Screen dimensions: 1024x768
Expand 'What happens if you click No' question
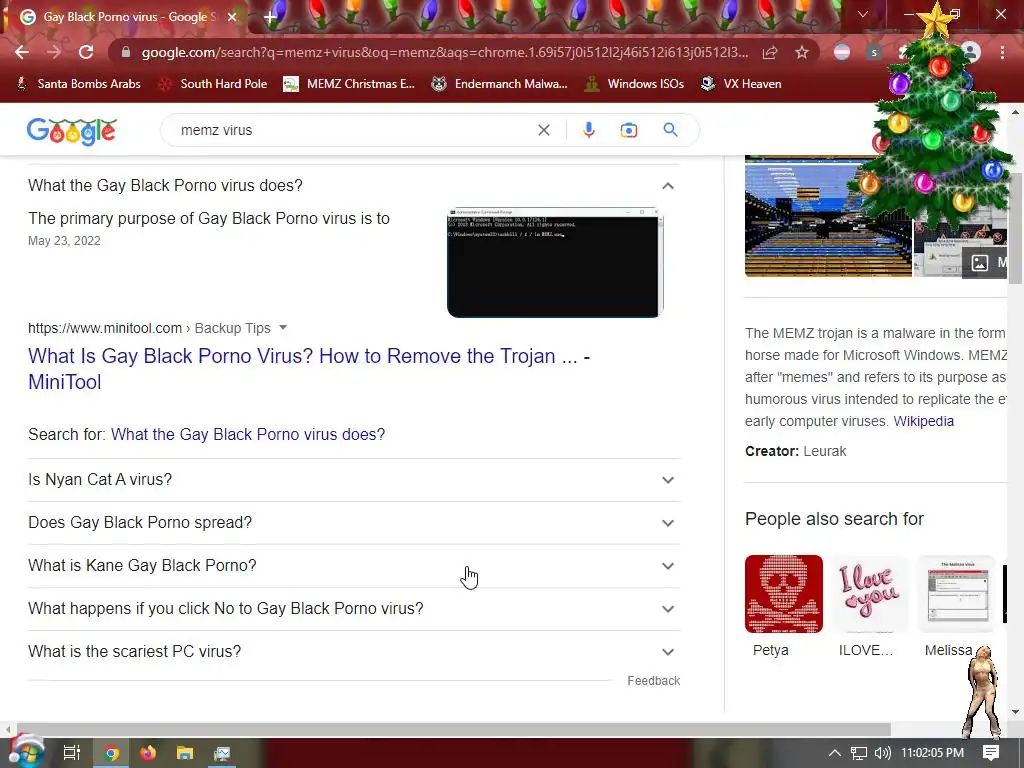354,609
